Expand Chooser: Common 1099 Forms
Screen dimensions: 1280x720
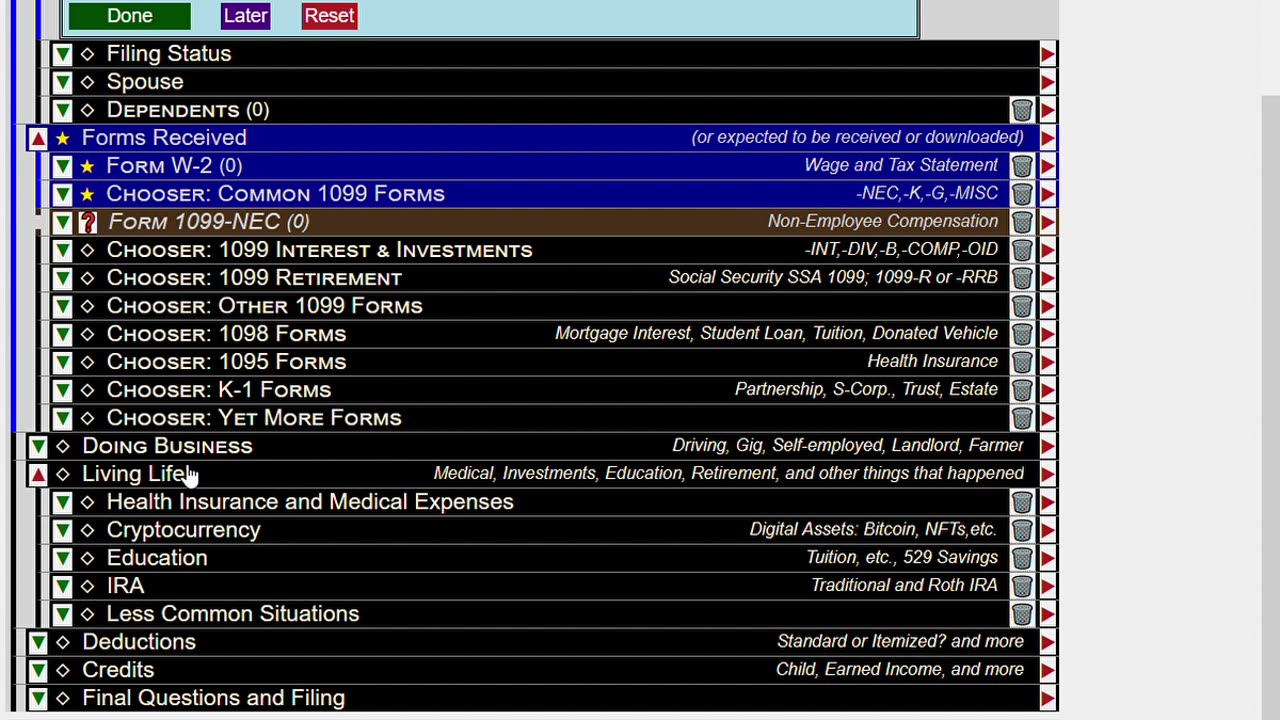point(62,194)
